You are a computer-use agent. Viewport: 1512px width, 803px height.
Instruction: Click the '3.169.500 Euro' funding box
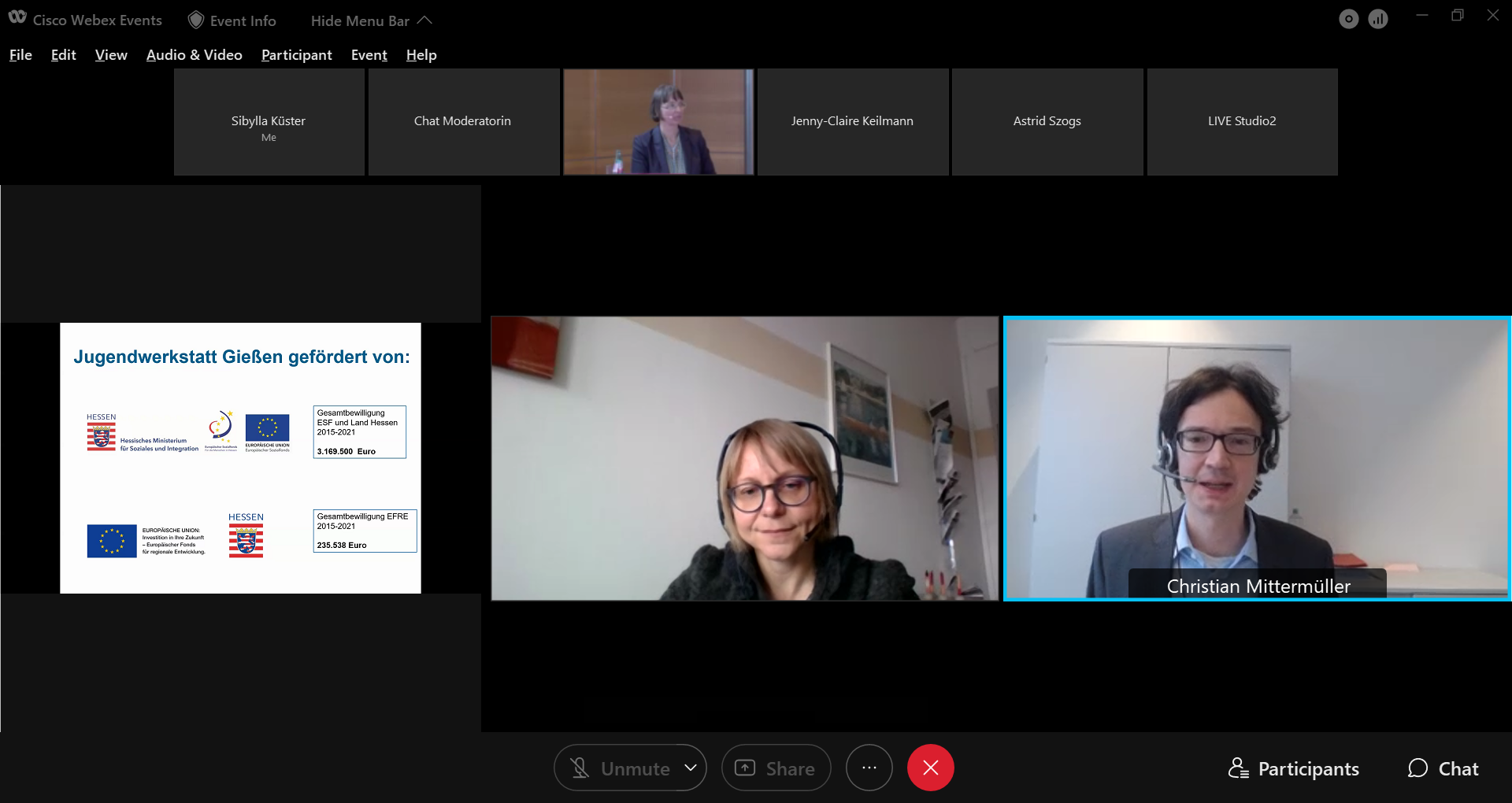(x=360, y=432)
